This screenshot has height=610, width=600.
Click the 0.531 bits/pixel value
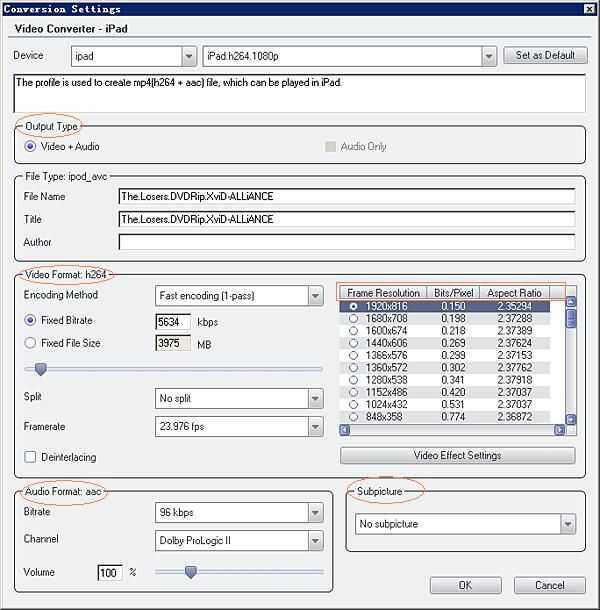(453, 405)
